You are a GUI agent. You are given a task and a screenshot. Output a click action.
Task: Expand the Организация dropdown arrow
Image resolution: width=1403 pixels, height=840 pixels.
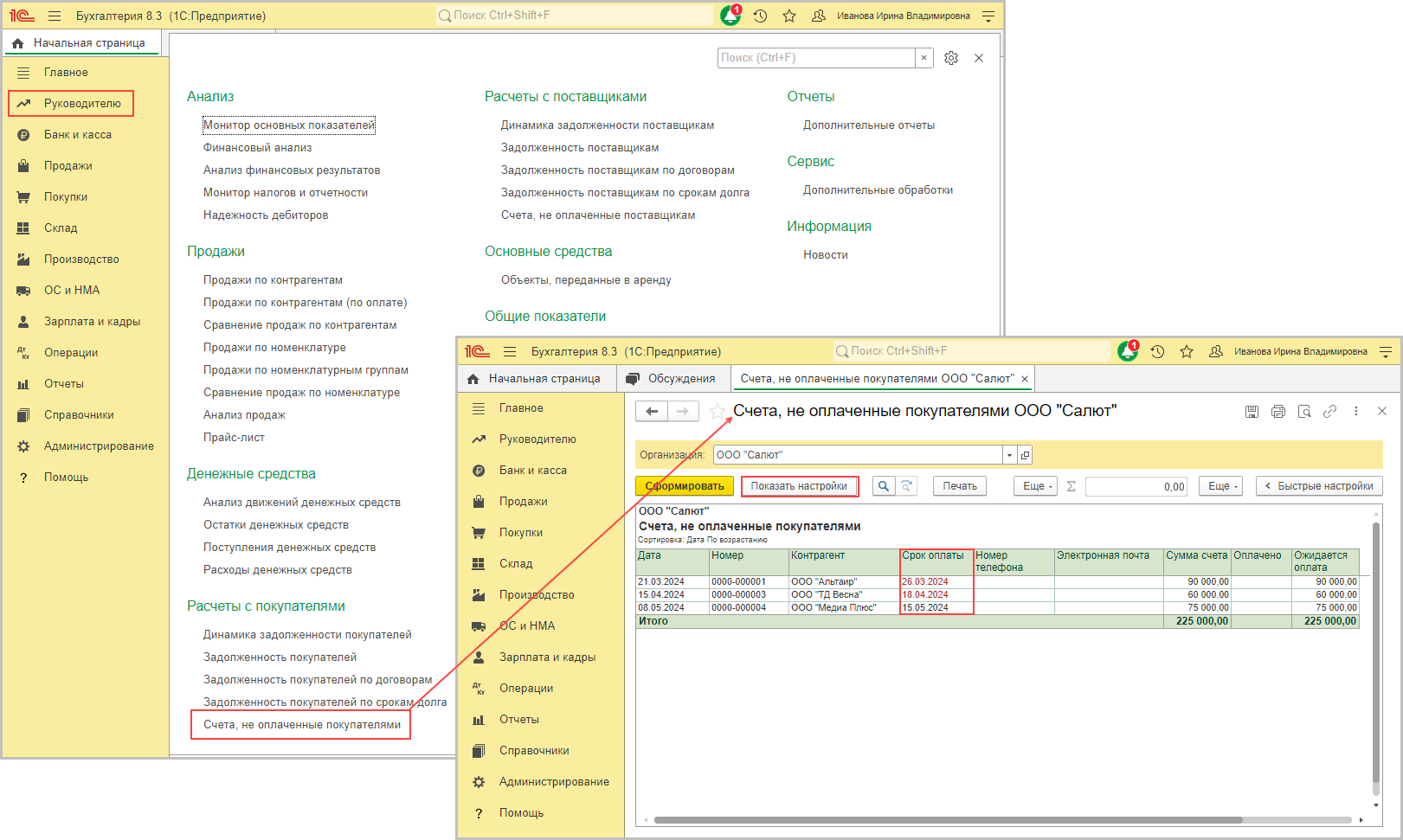(x=1009, y=455)
